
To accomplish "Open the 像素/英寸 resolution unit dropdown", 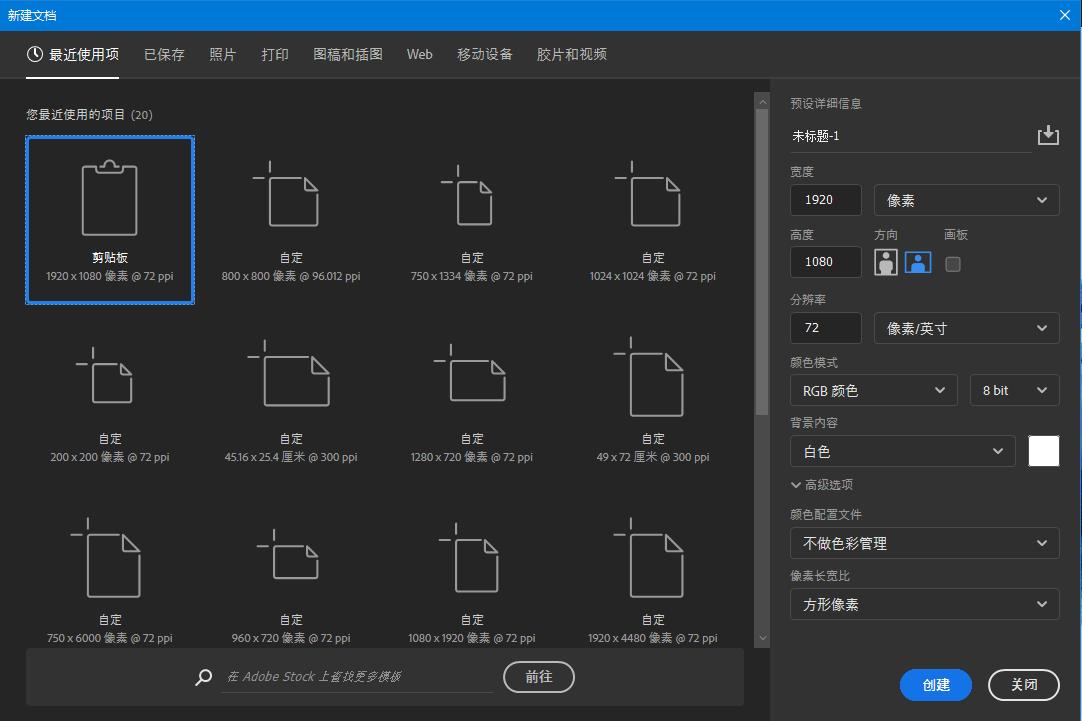I will [966, 327].
